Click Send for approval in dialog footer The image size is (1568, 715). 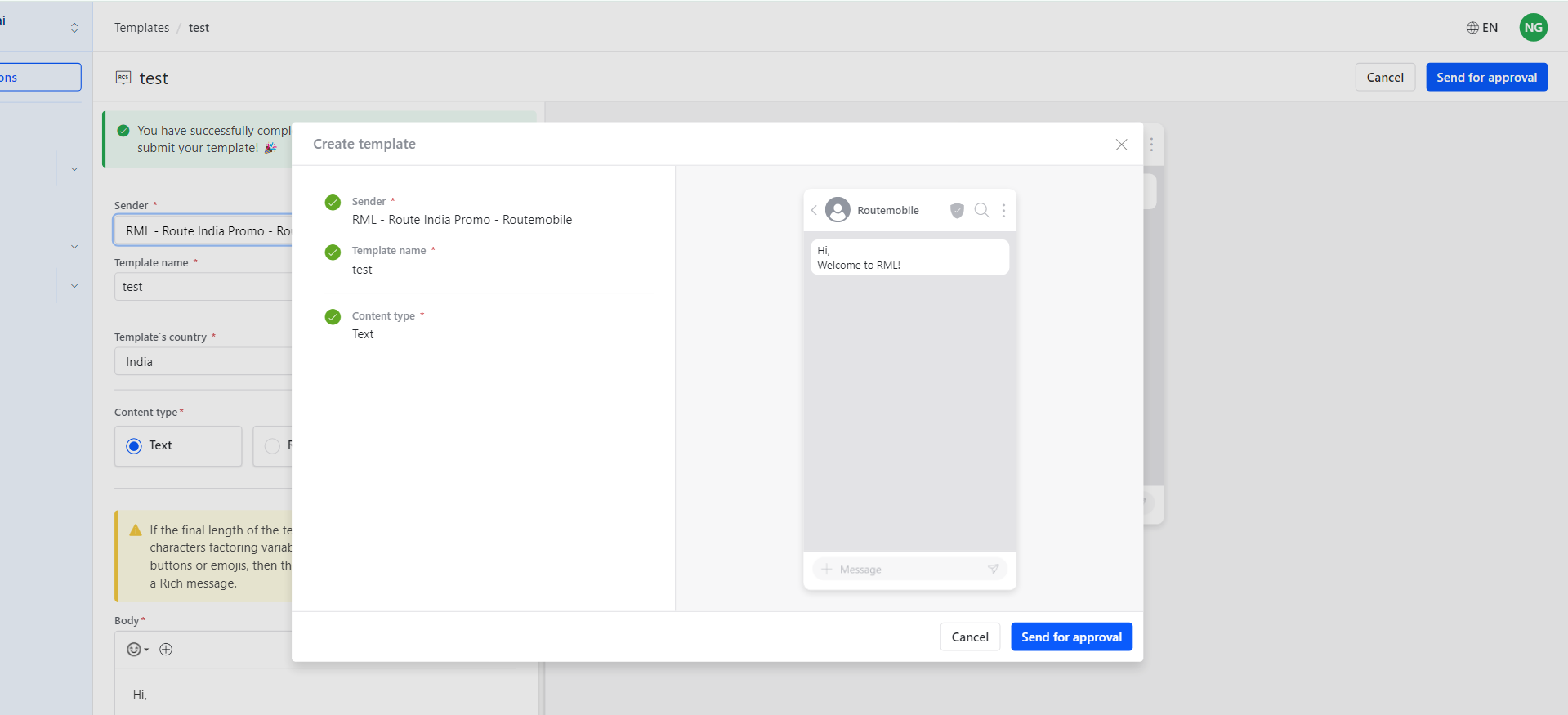[1071, 637]
